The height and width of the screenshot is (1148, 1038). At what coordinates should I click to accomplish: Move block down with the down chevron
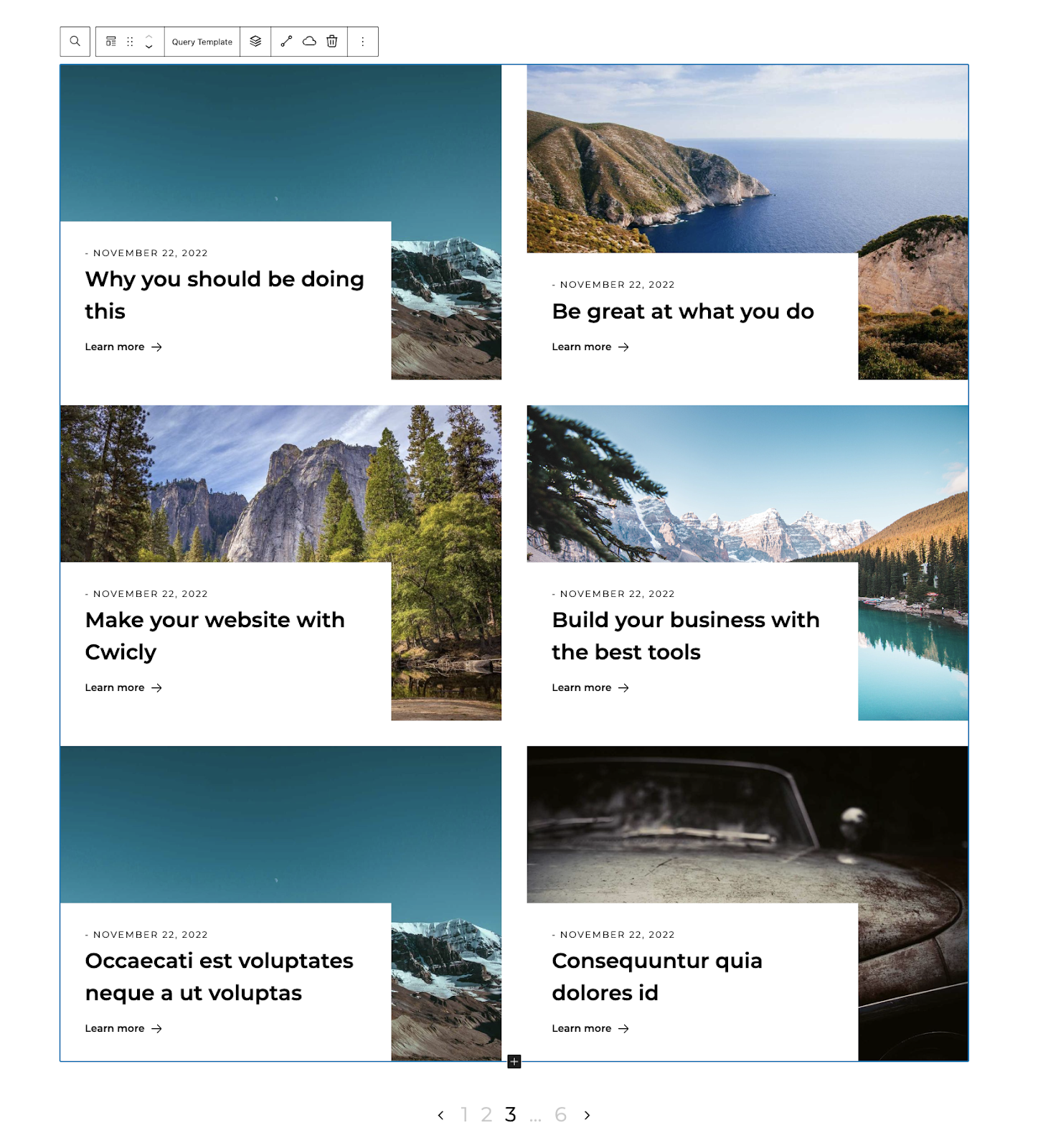click(x=148, y=47)
